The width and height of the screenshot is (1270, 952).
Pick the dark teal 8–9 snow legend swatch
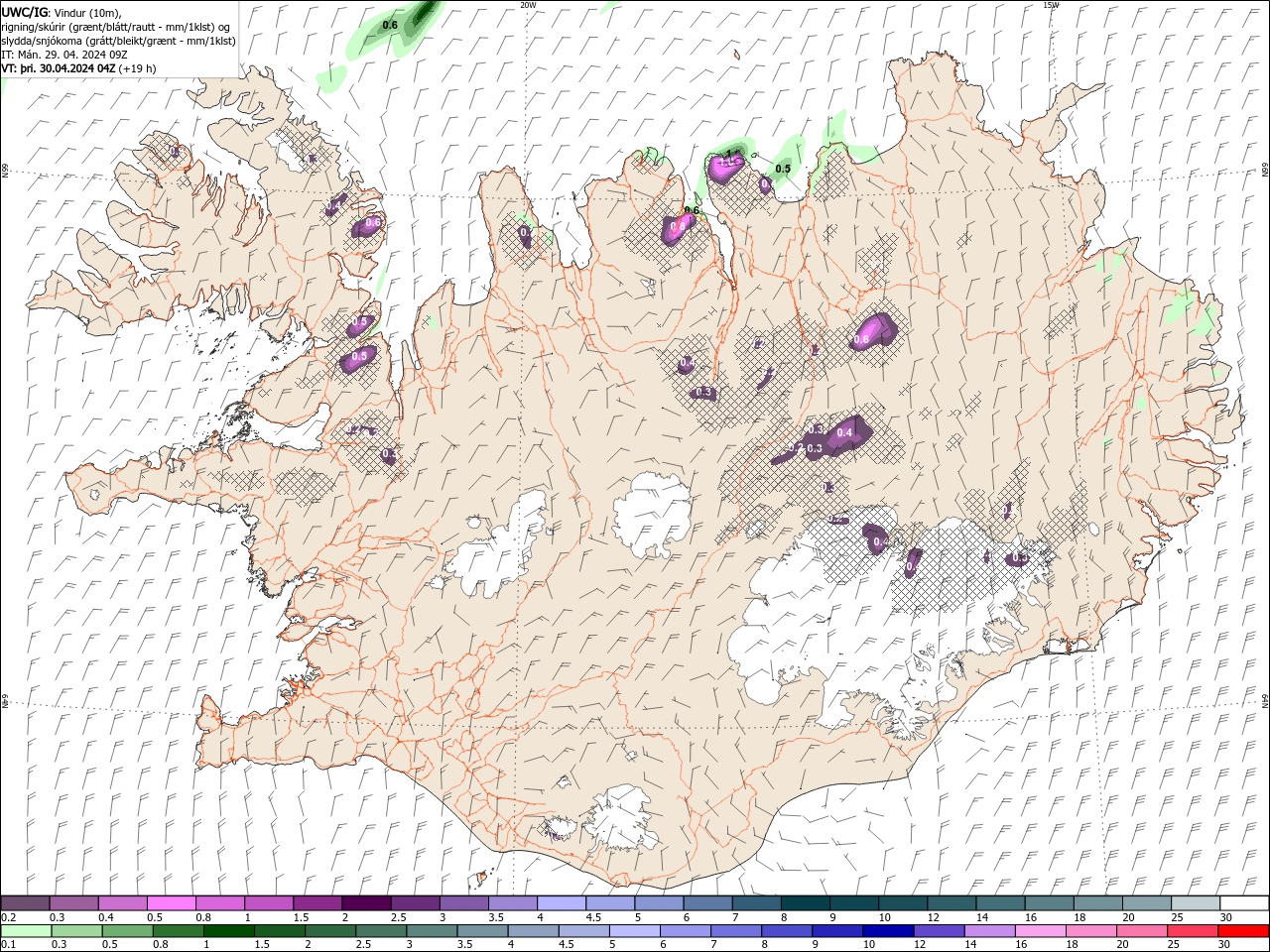coord(805,903)
